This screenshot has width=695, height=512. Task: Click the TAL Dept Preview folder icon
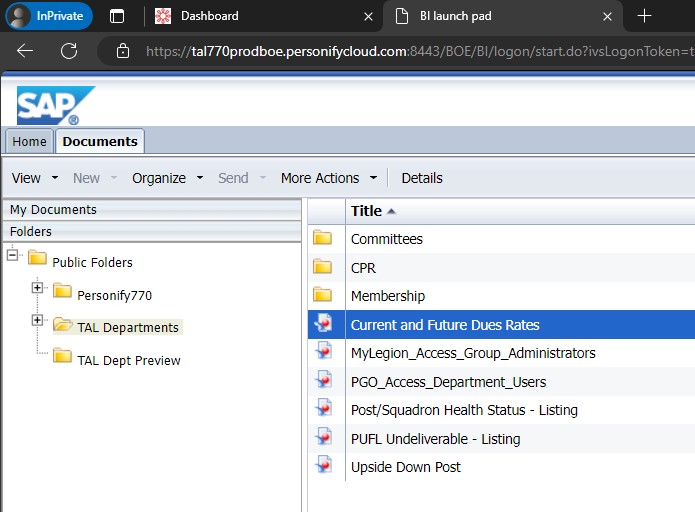[62, 355]
